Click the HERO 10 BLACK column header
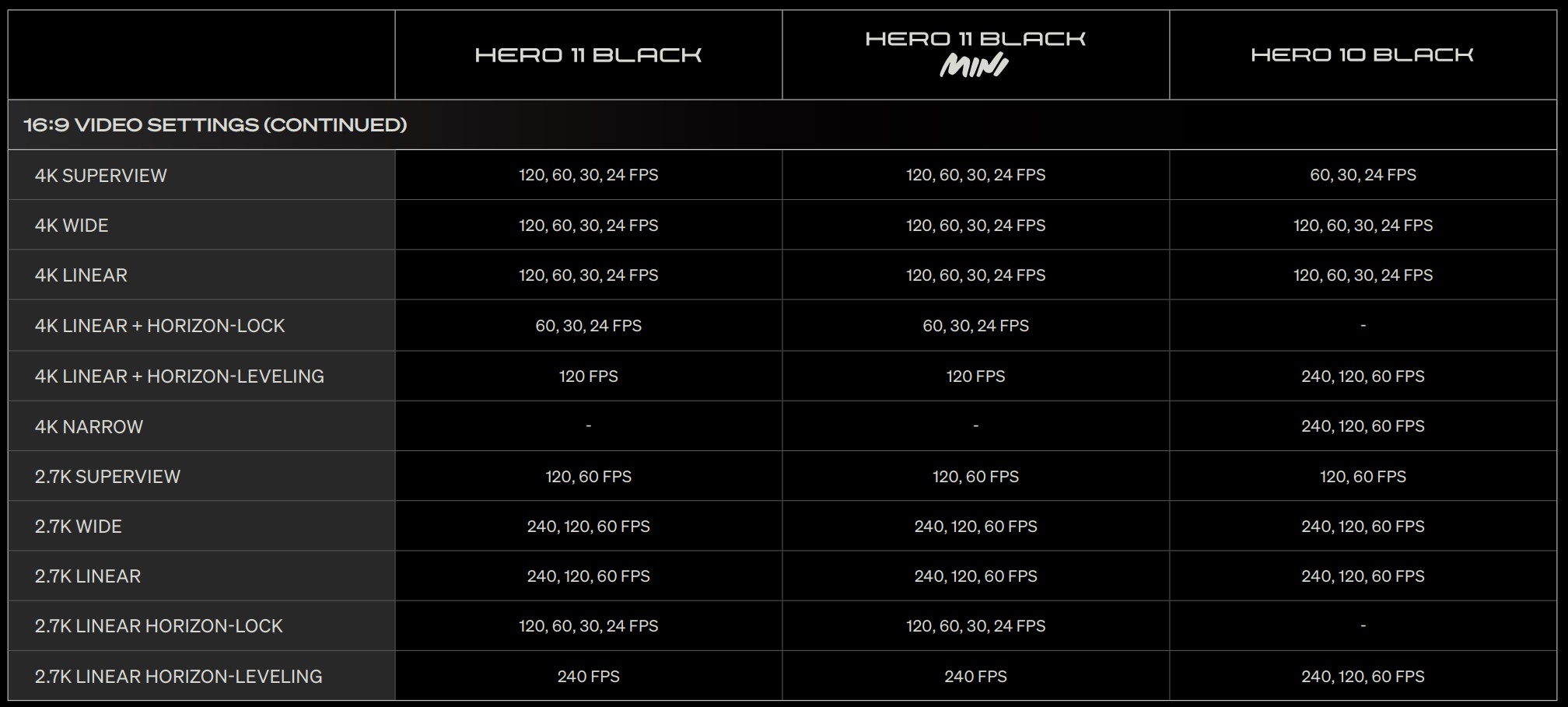 (1362, 55)
